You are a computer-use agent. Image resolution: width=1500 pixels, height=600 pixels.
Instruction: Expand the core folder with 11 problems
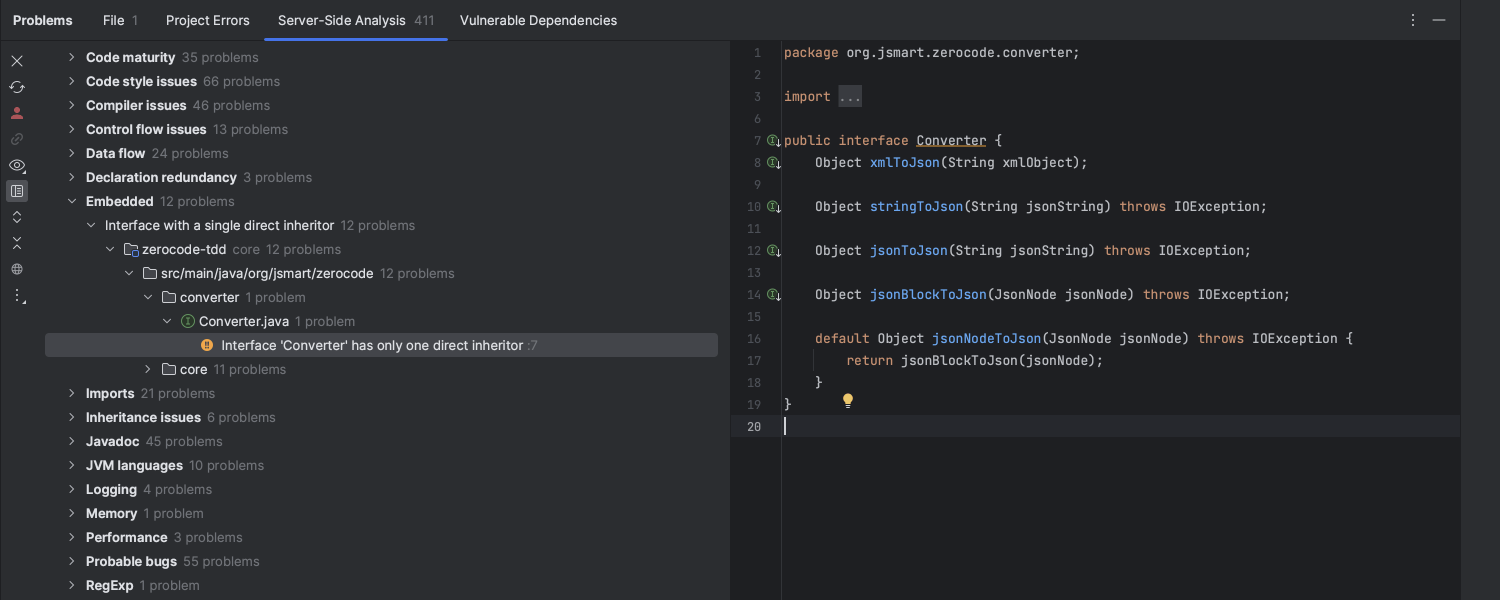point(148,370)
